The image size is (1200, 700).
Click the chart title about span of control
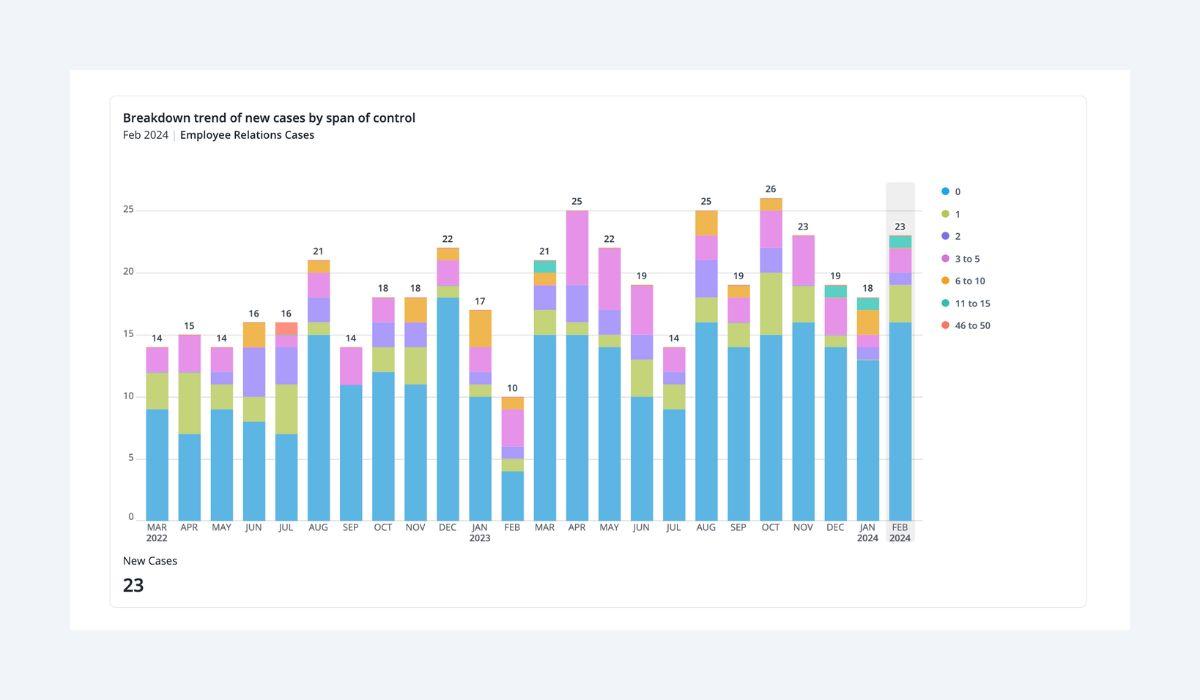point(269,118)
